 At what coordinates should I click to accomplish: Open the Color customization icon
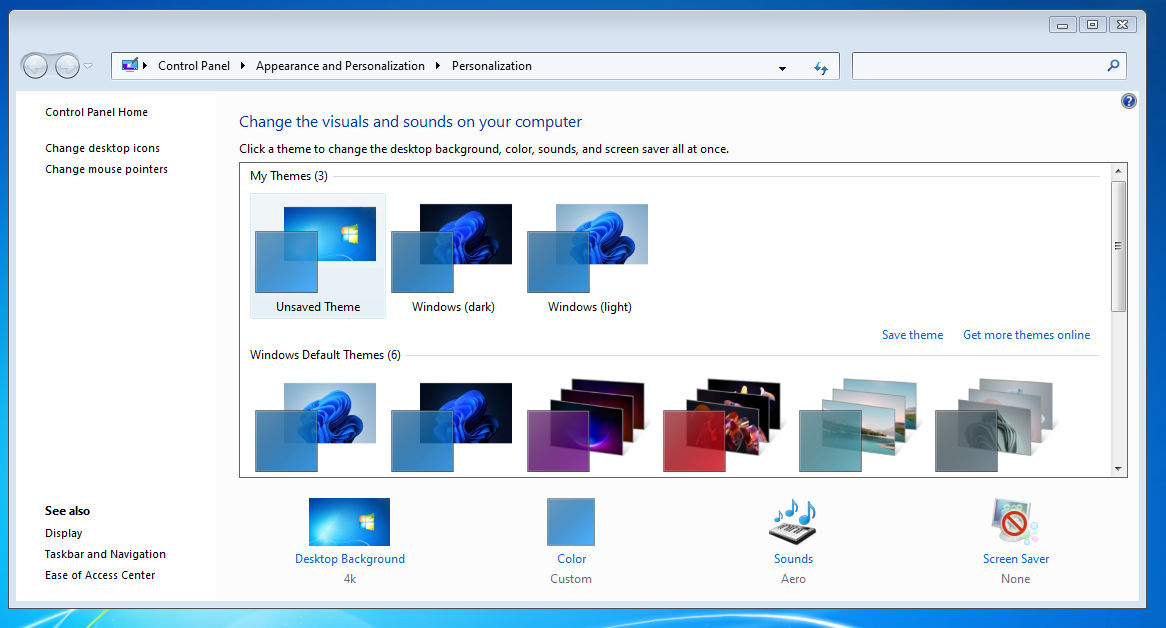(570, 521)
